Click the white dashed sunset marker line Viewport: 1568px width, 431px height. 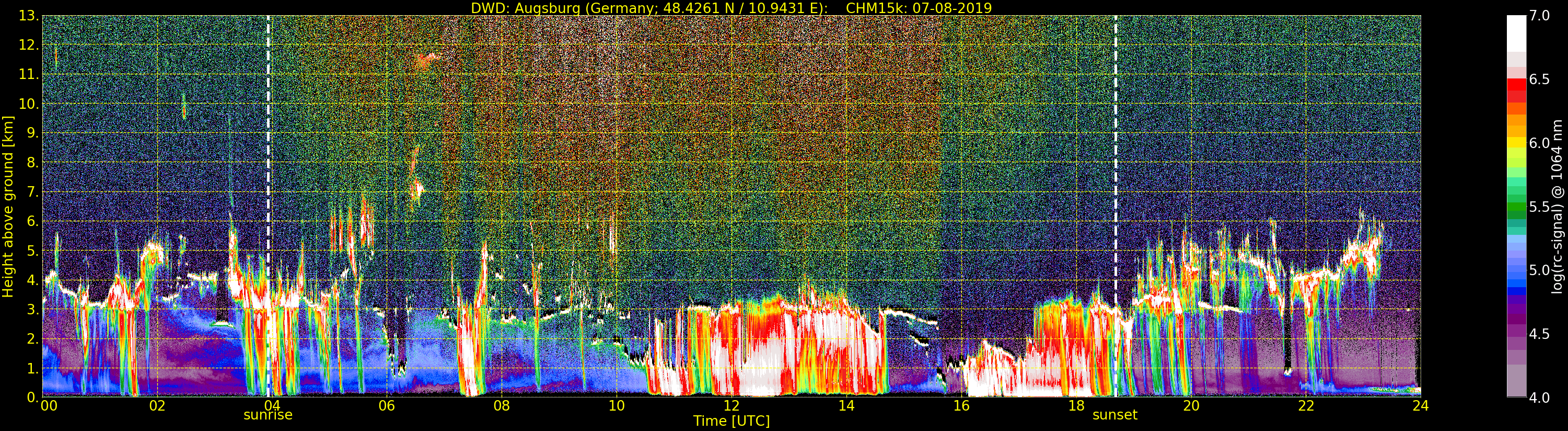[x=1116, y=206]
